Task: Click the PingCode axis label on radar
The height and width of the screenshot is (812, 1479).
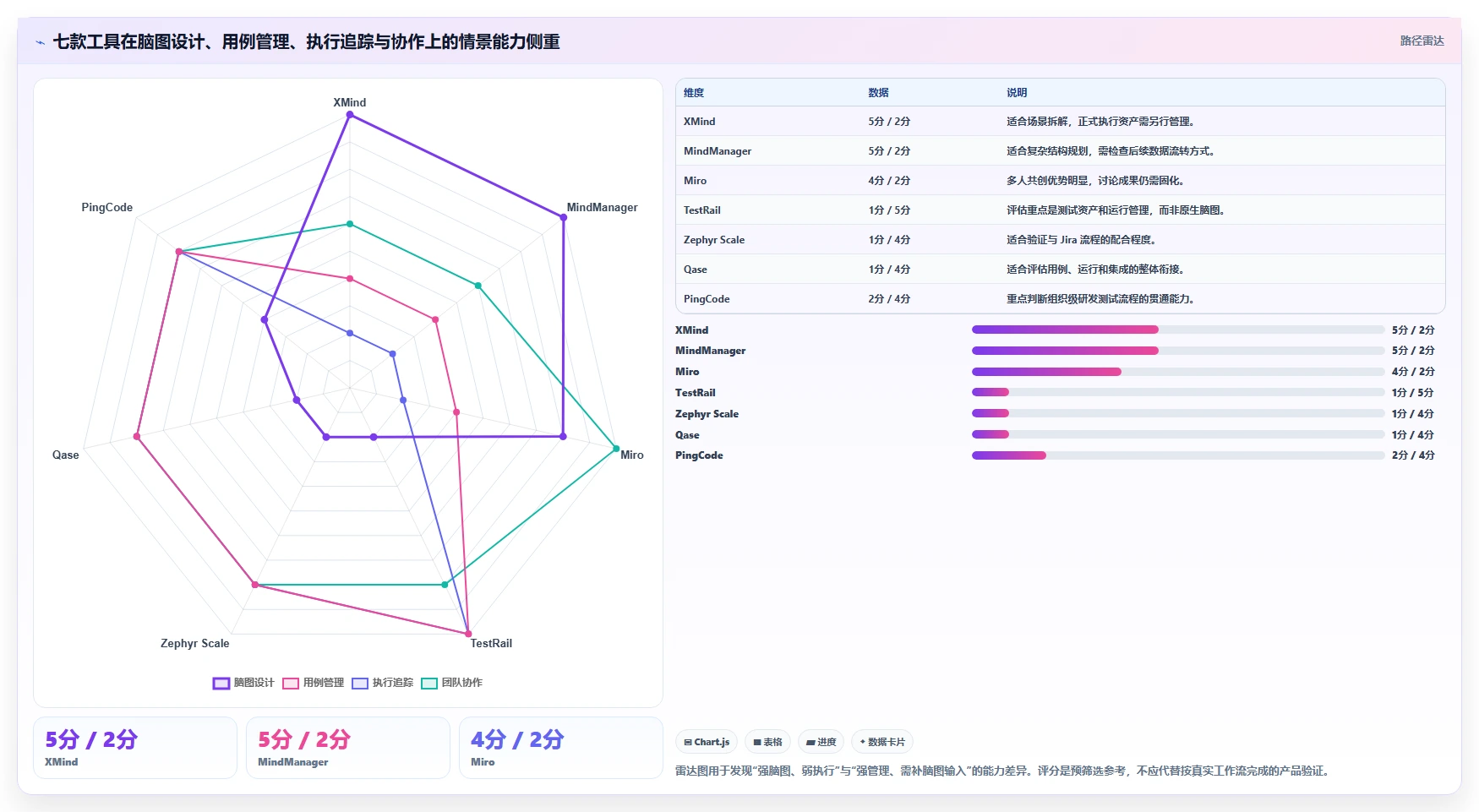Action: click(106, 207)
